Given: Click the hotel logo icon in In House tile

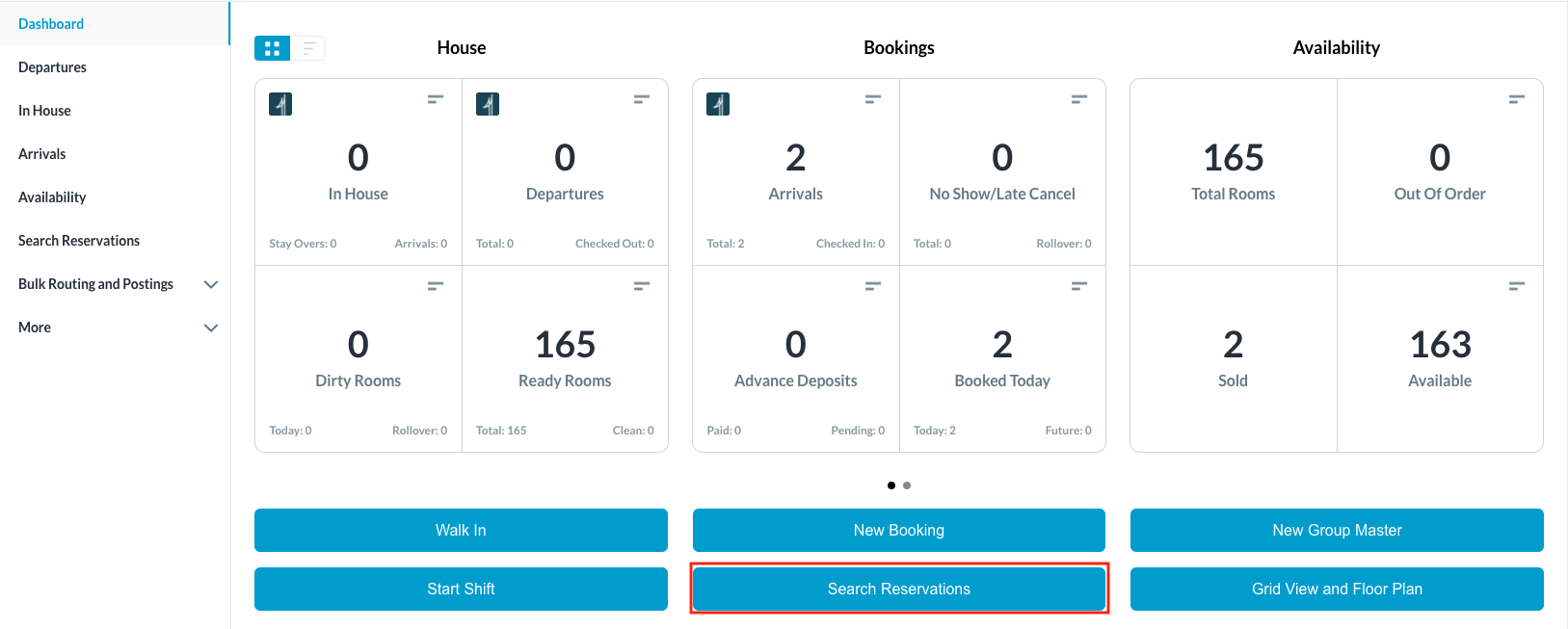Looking at the screenshot, I should click(x=280, y=104).
